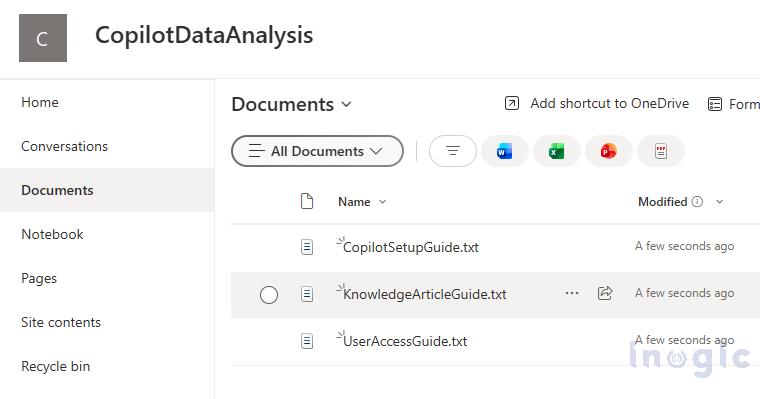Filter by Excel files

[556, 151]
